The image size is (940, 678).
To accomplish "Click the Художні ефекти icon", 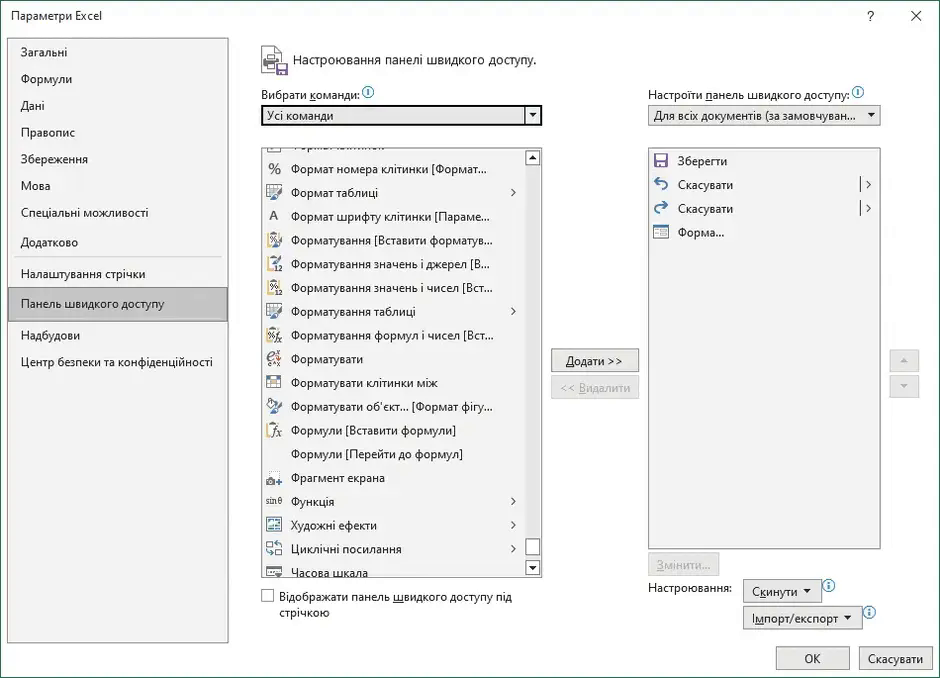I will 274,525.
